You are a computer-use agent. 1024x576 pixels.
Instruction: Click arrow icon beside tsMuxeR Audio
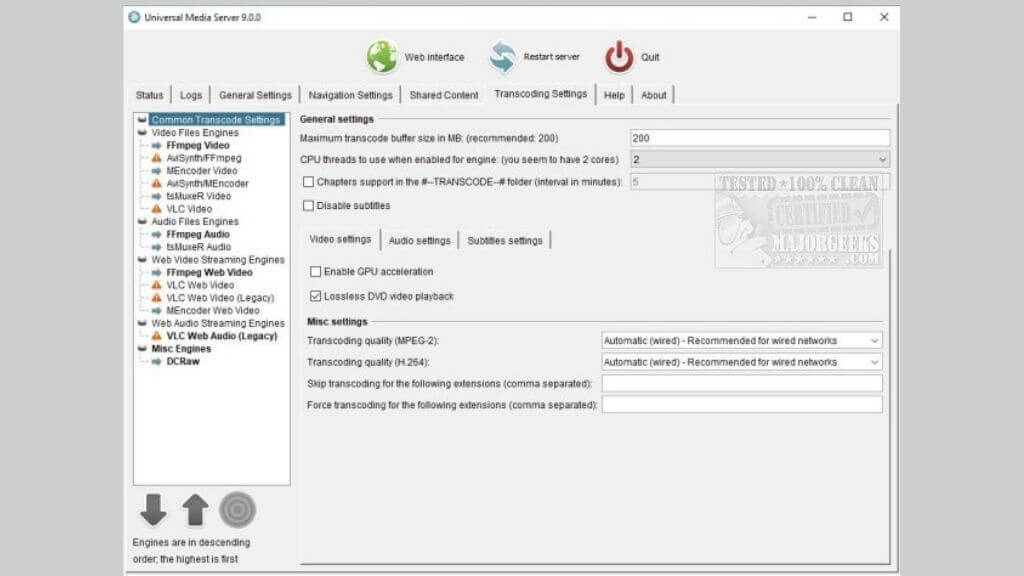coord(157,247)
